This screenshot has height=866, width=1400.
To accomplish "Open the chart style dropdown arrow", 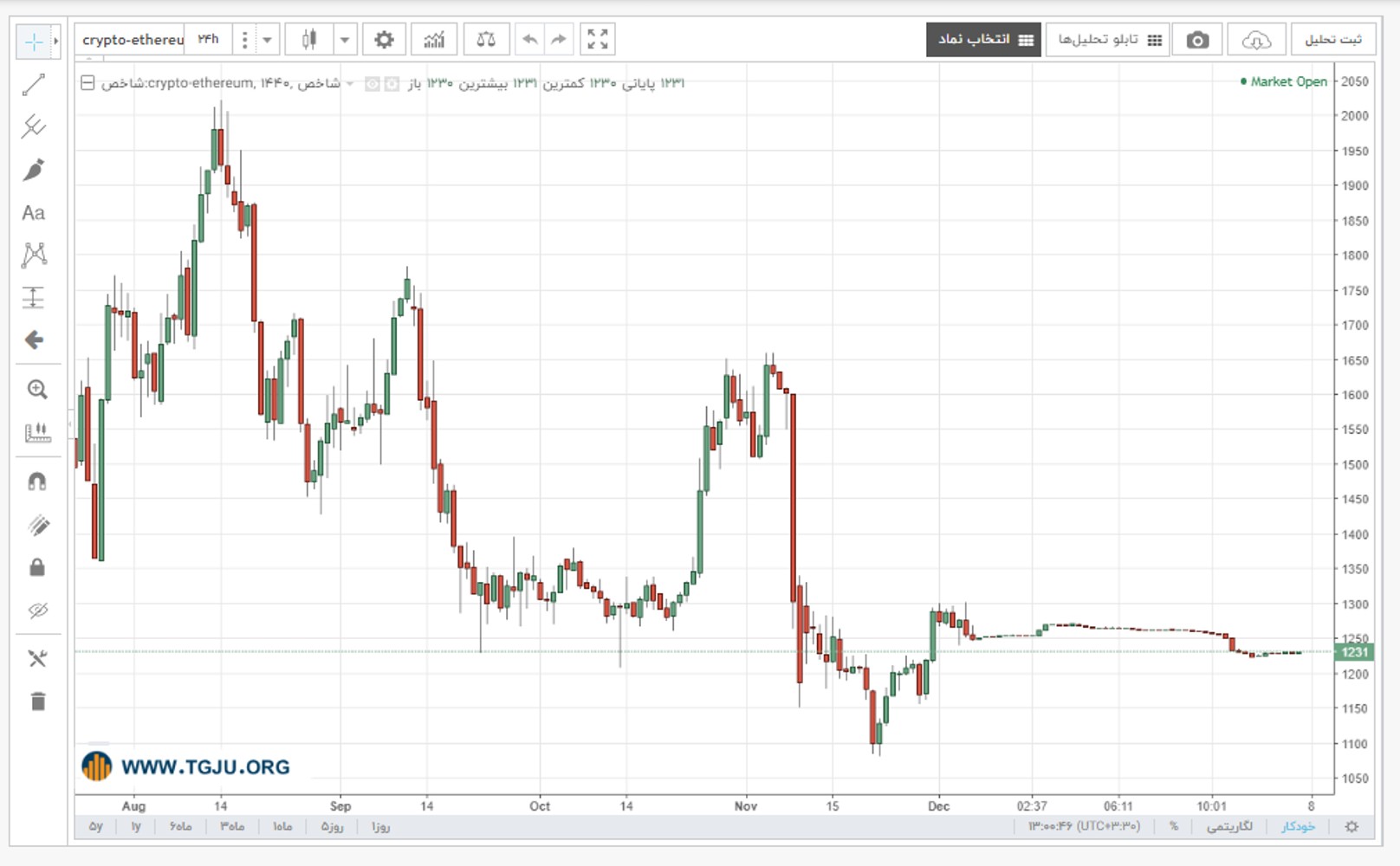I will 345,40.
